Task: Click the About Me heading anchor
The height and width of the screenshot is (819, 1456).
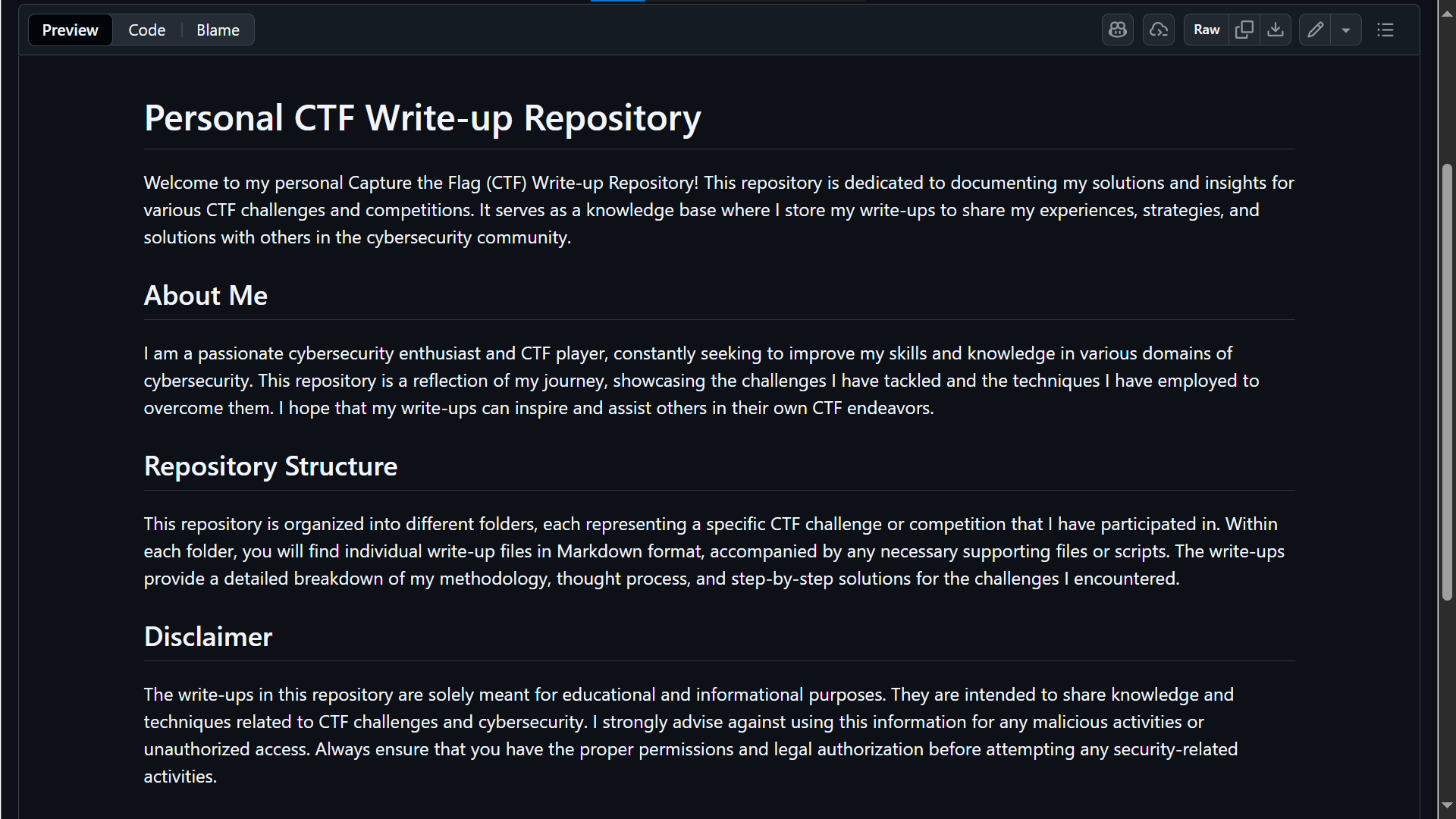Action: pyautogui.click(x=205, y=296)
